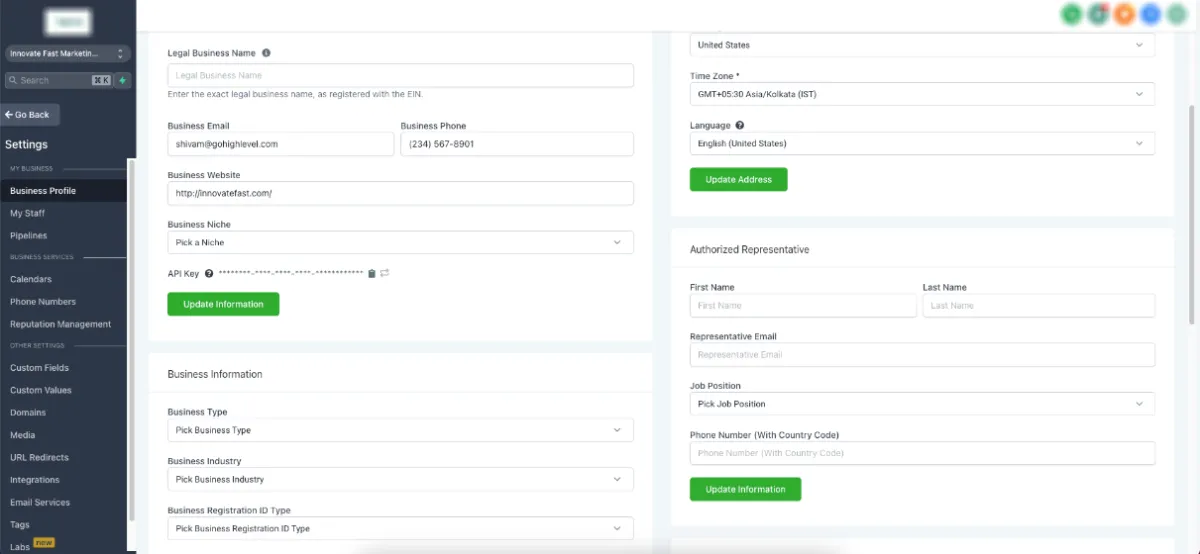Click the Update Address button
The image size is (1200, 554).
click(x=738, y=179)
